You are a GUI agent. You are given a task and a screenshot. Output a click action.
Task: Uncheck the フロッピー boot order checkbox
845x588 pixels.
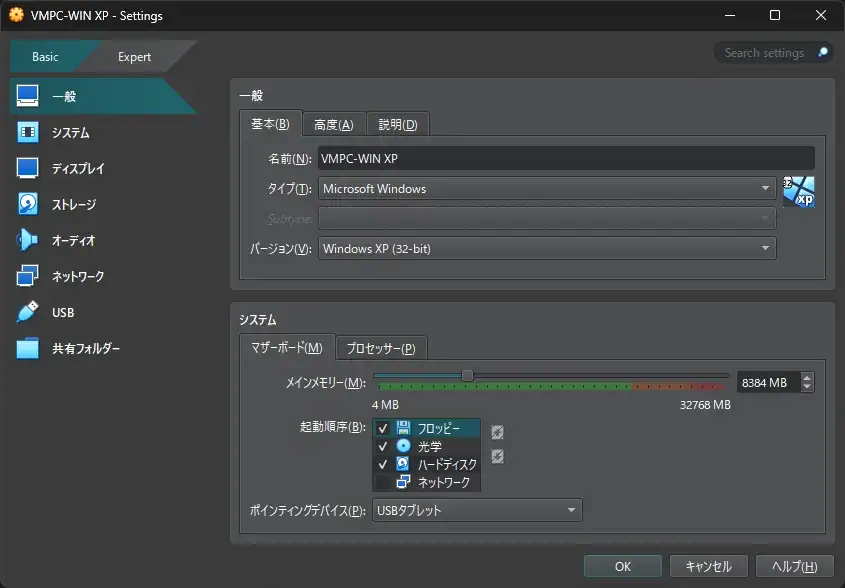click(x=383, y=428)
